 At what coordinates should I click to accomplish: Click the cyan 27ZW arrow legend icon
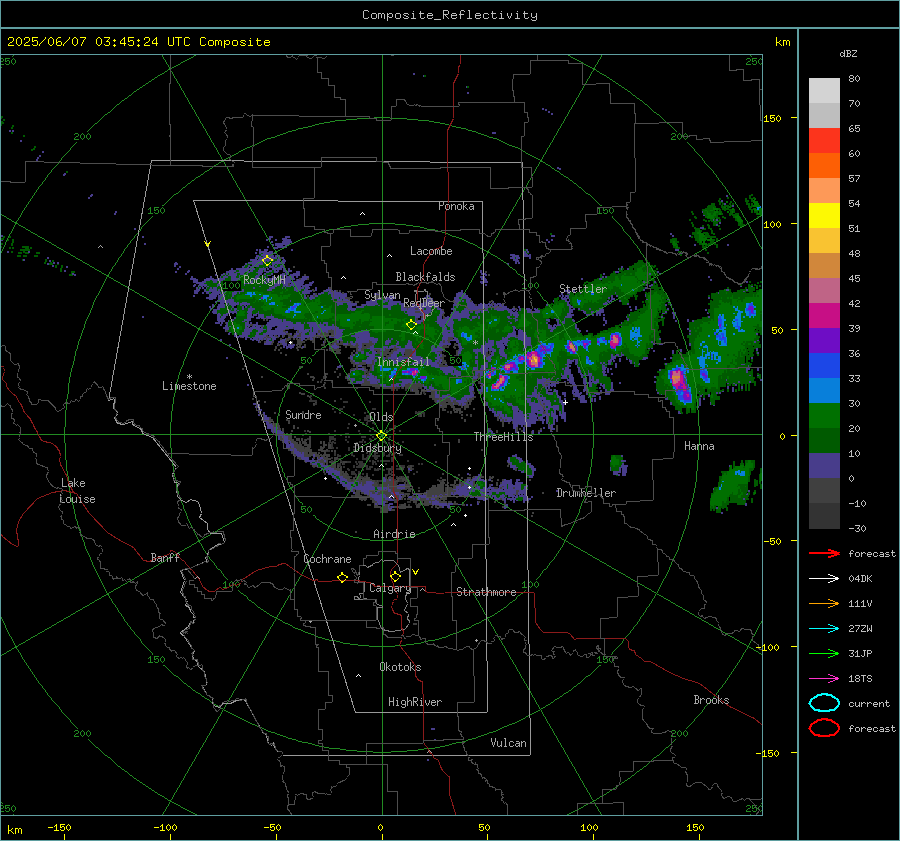[824, 629]
